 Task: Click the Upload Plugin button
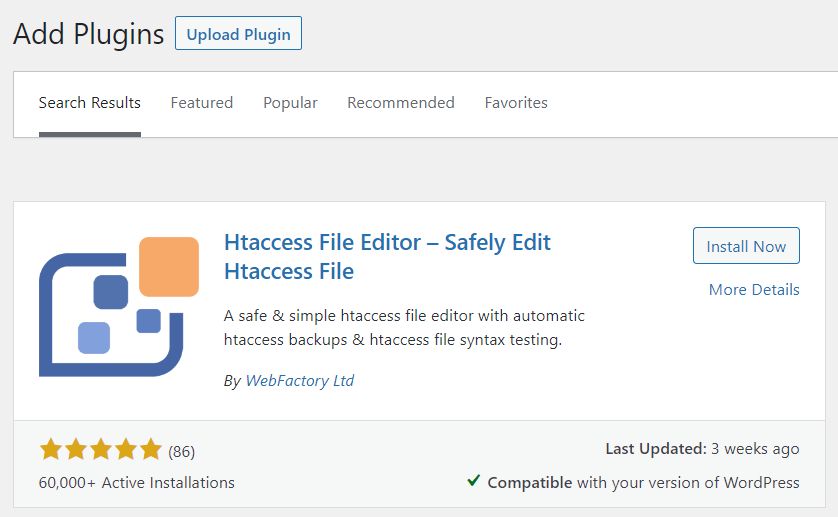click(x=238, y=33)
